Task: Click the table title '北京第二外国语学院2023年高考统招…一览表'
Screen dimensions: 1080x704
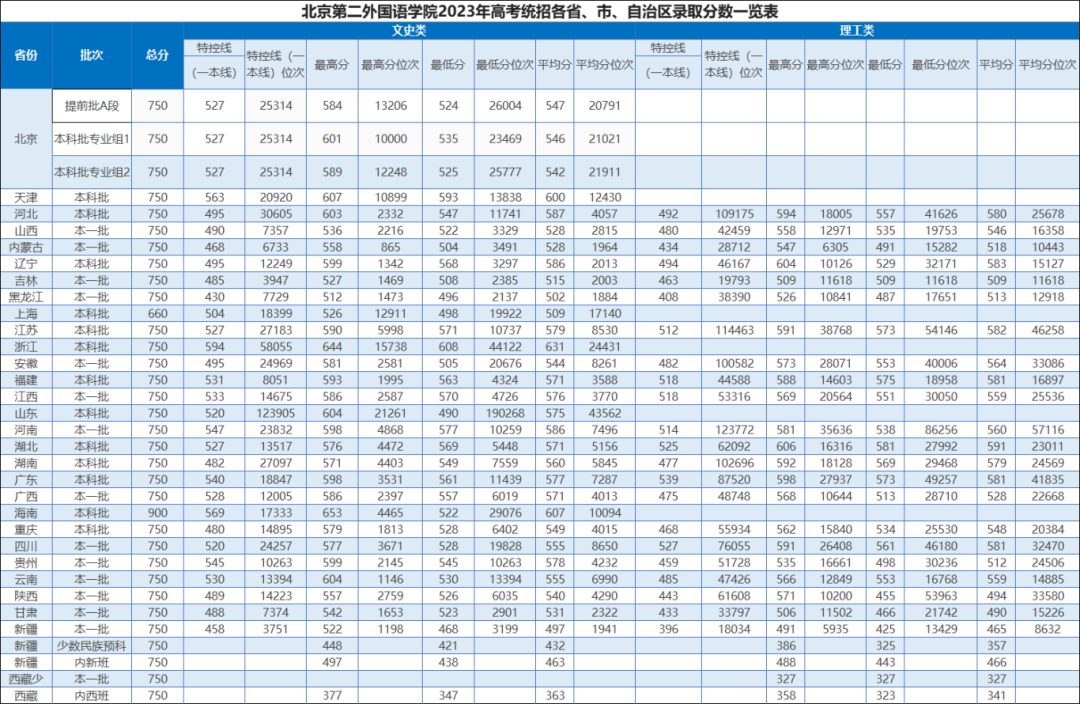Action: [x=539, y=11]
